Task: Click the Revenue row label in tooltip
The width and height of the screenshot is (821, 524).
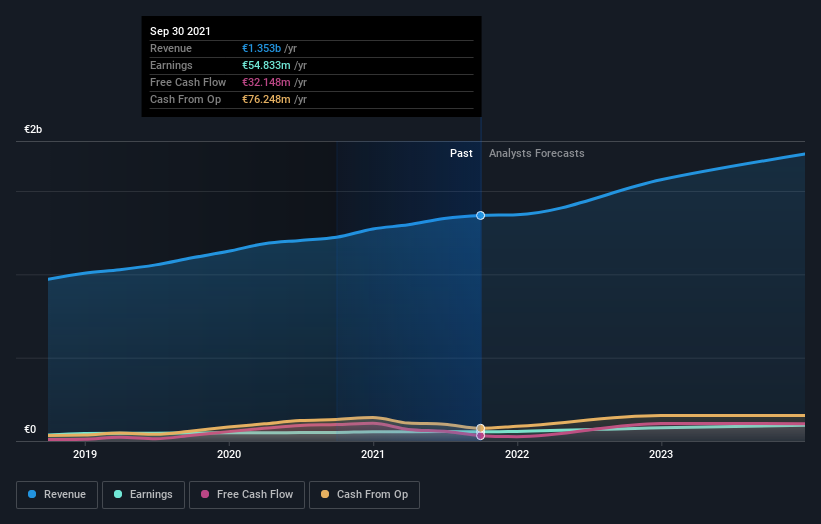Action: (171, 48)
